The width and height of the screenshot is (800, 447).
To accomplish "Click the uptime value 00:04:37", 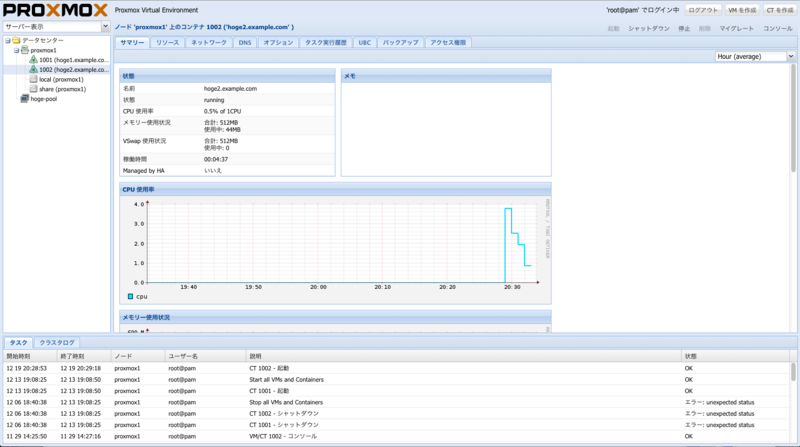I will 216,159.
